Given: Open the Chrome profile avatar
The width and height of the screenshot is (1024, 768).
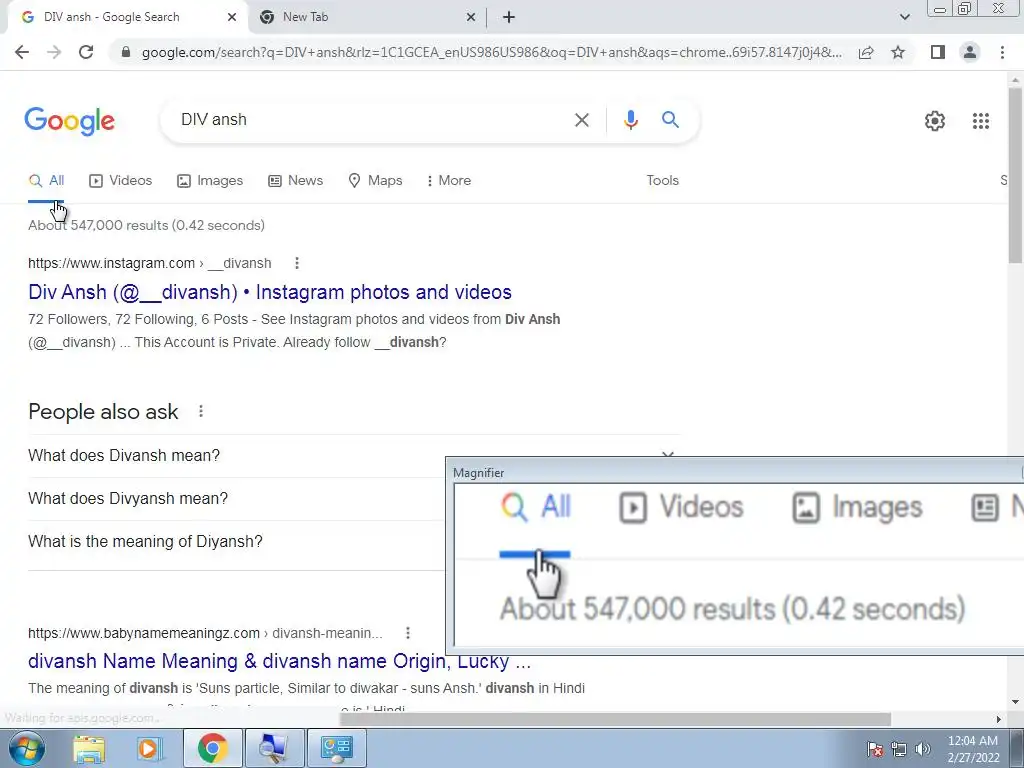Looking at the screenshot, I should pos(970,52).
